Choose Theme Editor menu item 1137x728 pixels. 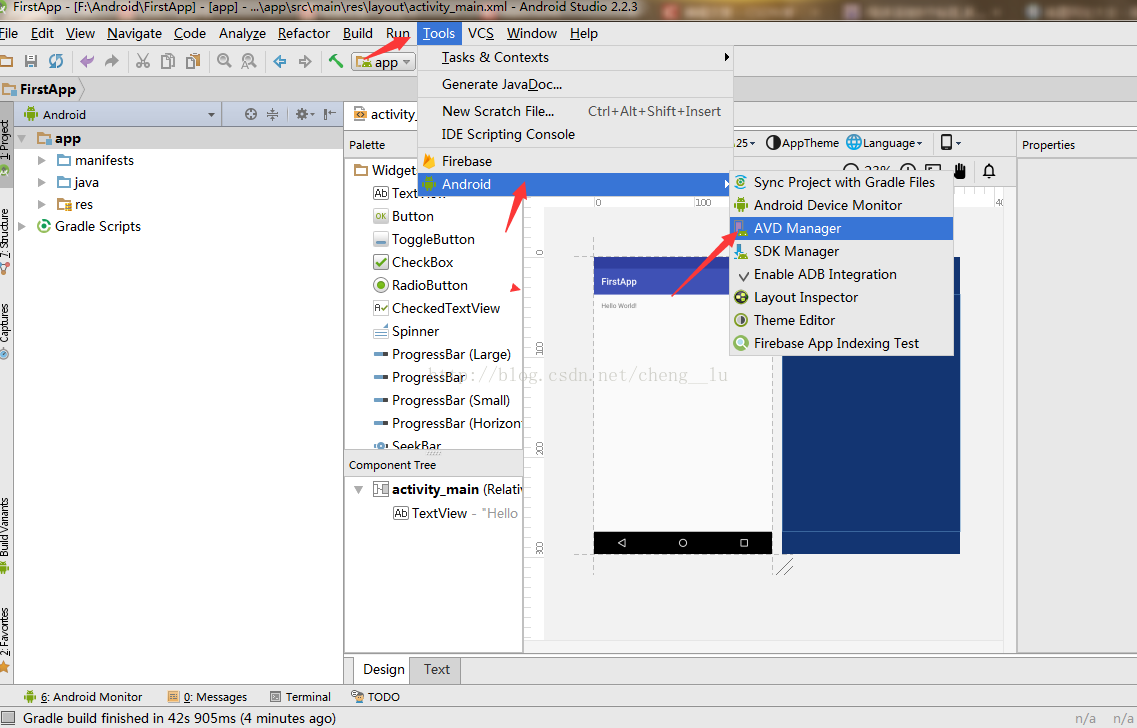coord(841,320)
